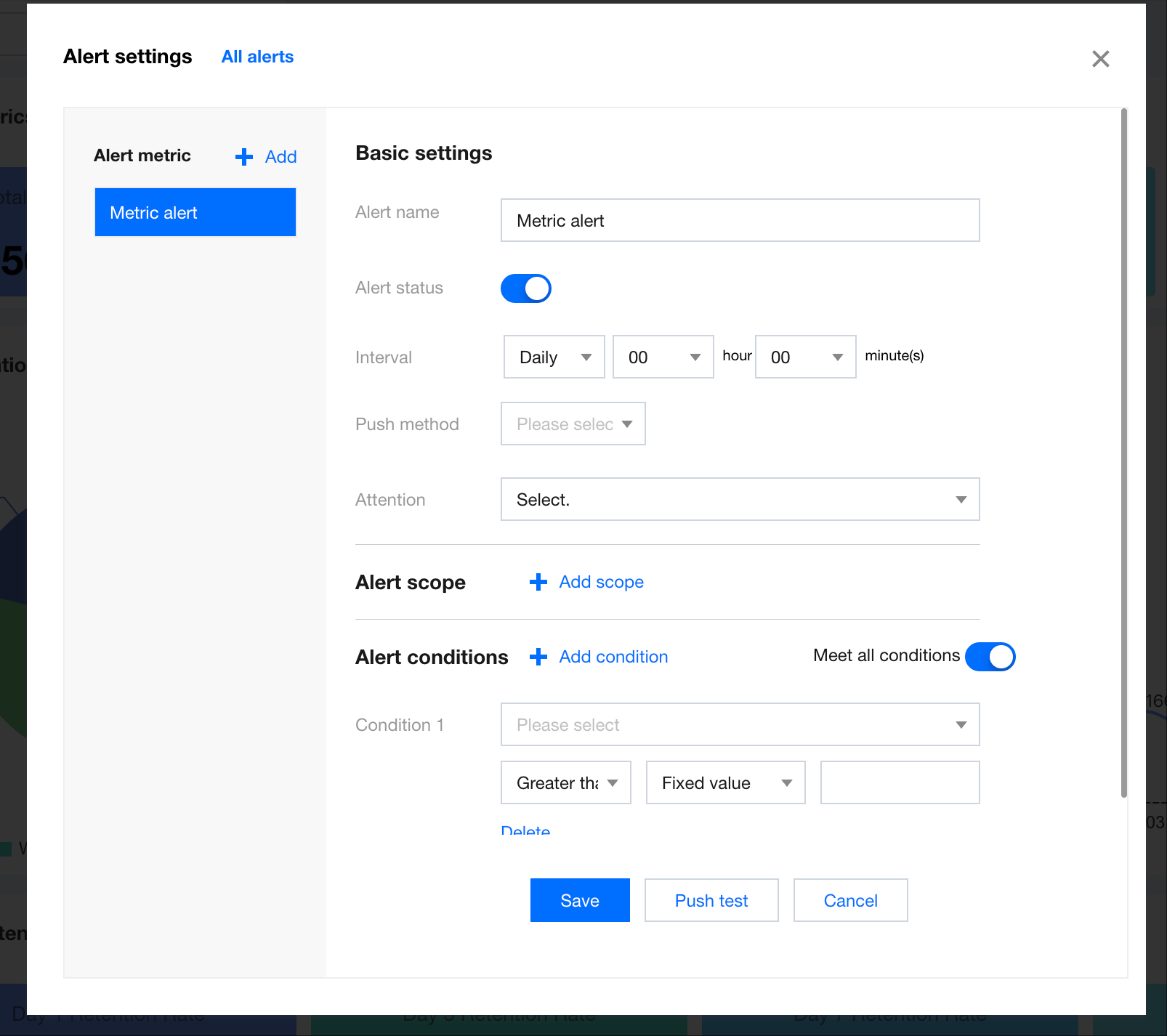Click the plus icon next to Add condition
This screenshot has width=1167, height=1036.
pos(538,657)
